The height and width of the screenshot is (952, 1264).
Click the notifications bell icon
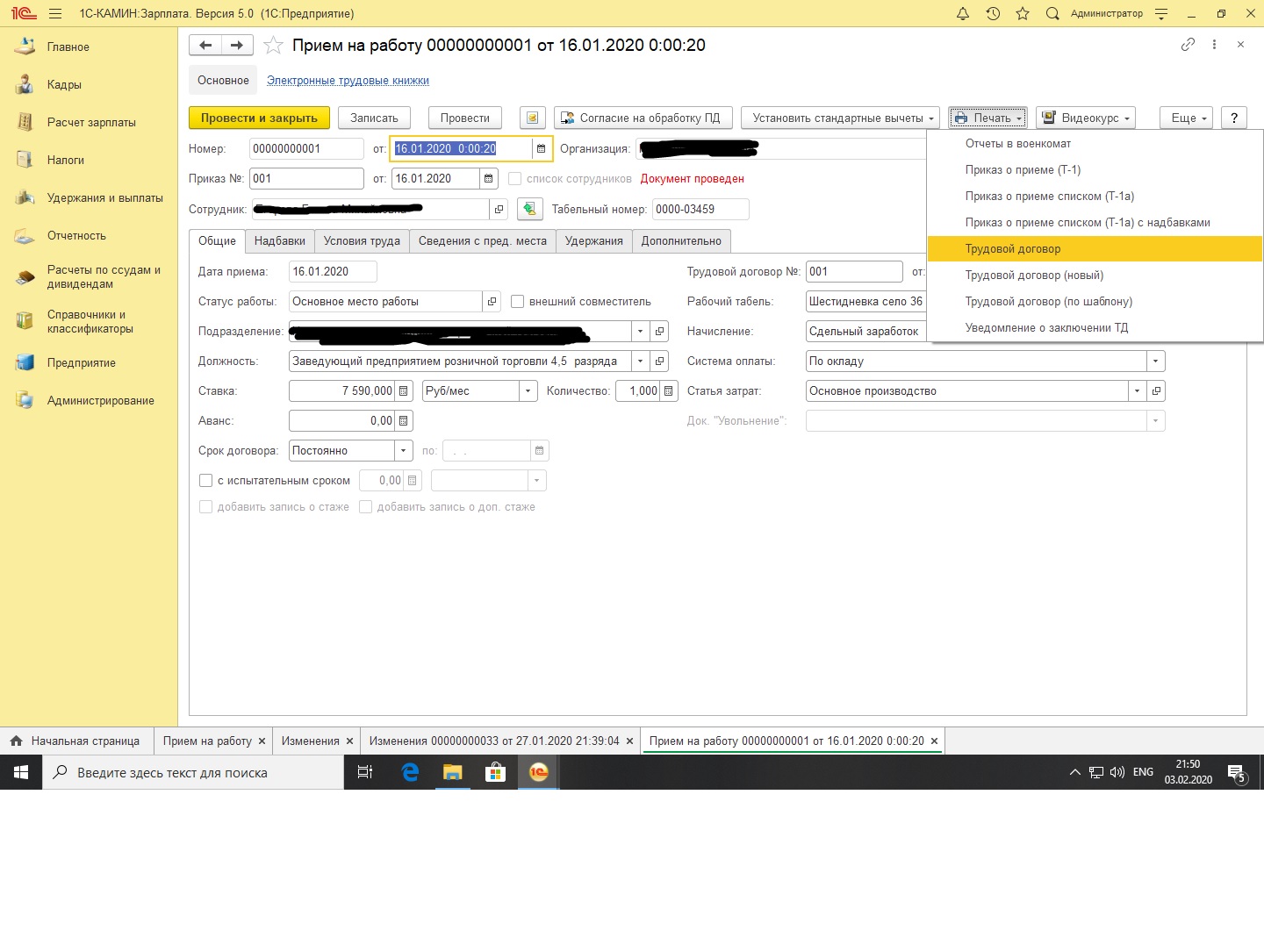point(963,14)
